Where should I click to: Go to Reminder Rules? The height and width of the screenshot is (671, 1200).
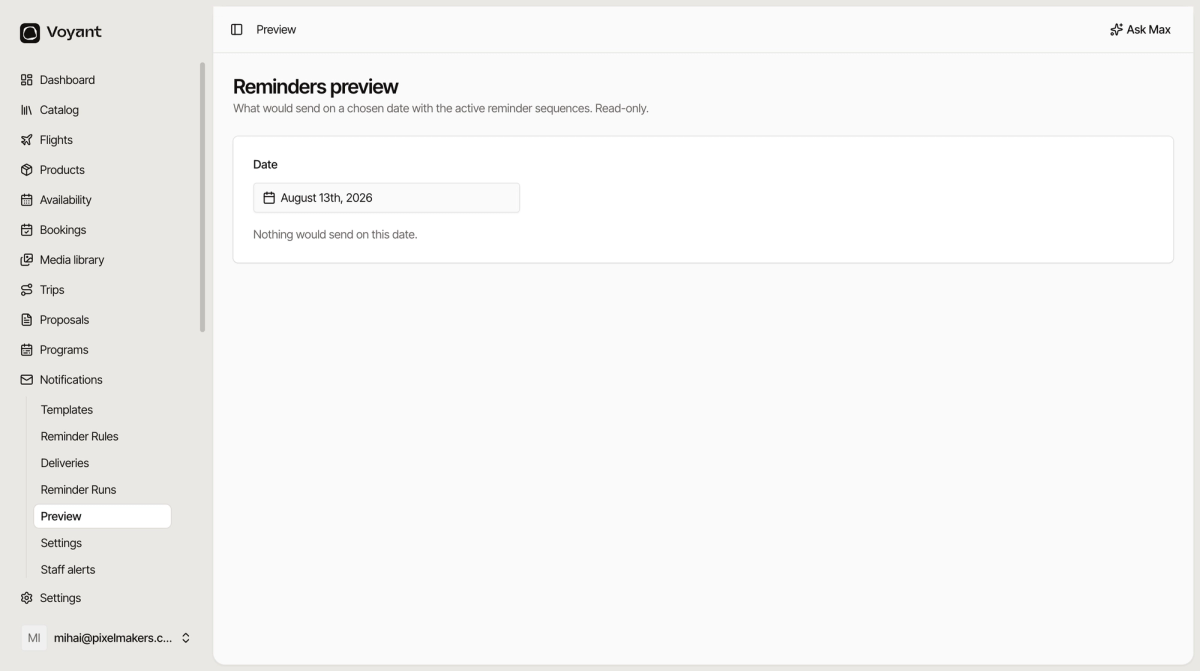pos(80,437)
